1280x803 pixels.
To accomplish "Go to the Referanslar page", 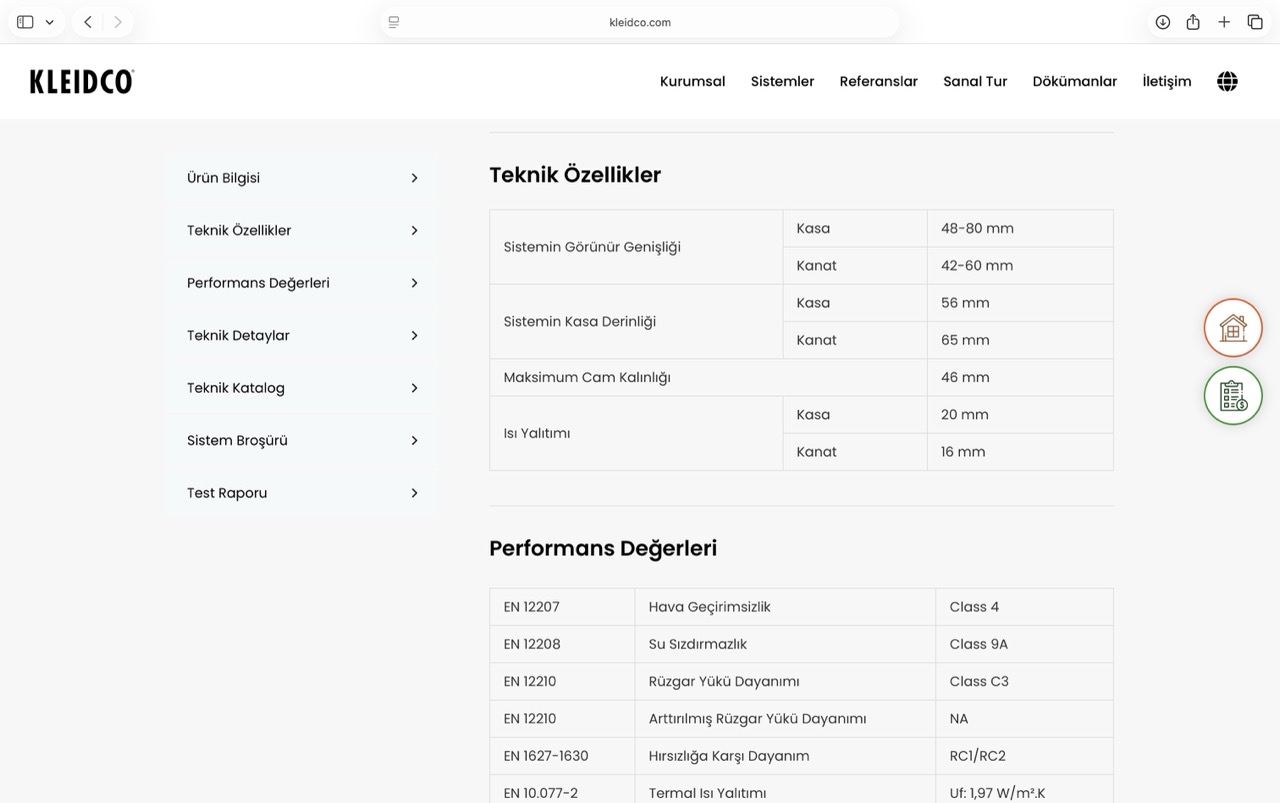I will pos(878,82).
